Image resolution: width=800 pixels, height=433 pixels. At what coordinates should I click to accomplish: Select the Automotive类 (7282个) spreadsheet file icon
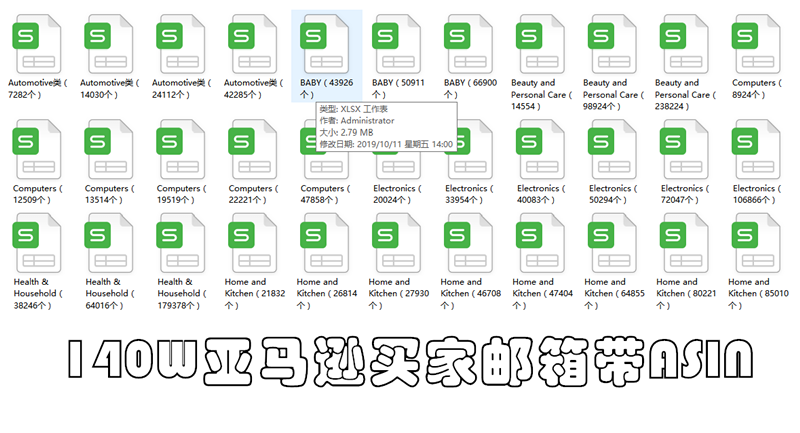pyautogui.click(x=37, y=44)
